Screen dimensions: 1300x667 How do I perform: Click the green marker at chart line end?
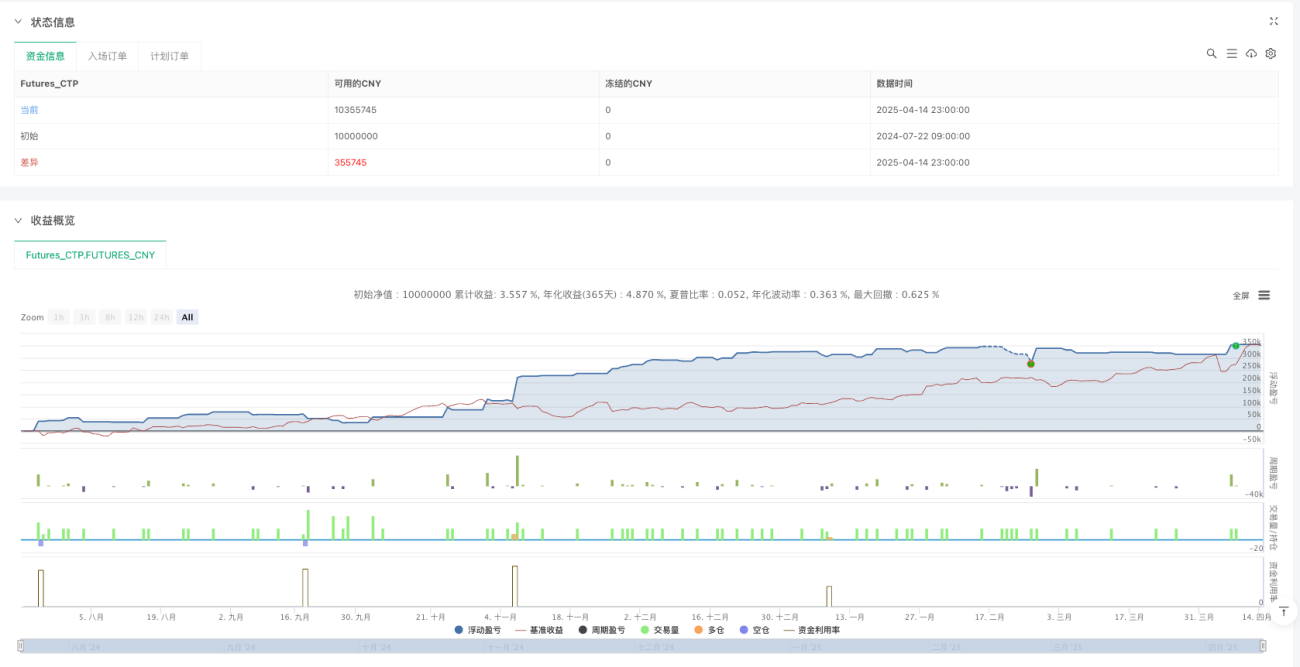click(x=1236, y=346)
